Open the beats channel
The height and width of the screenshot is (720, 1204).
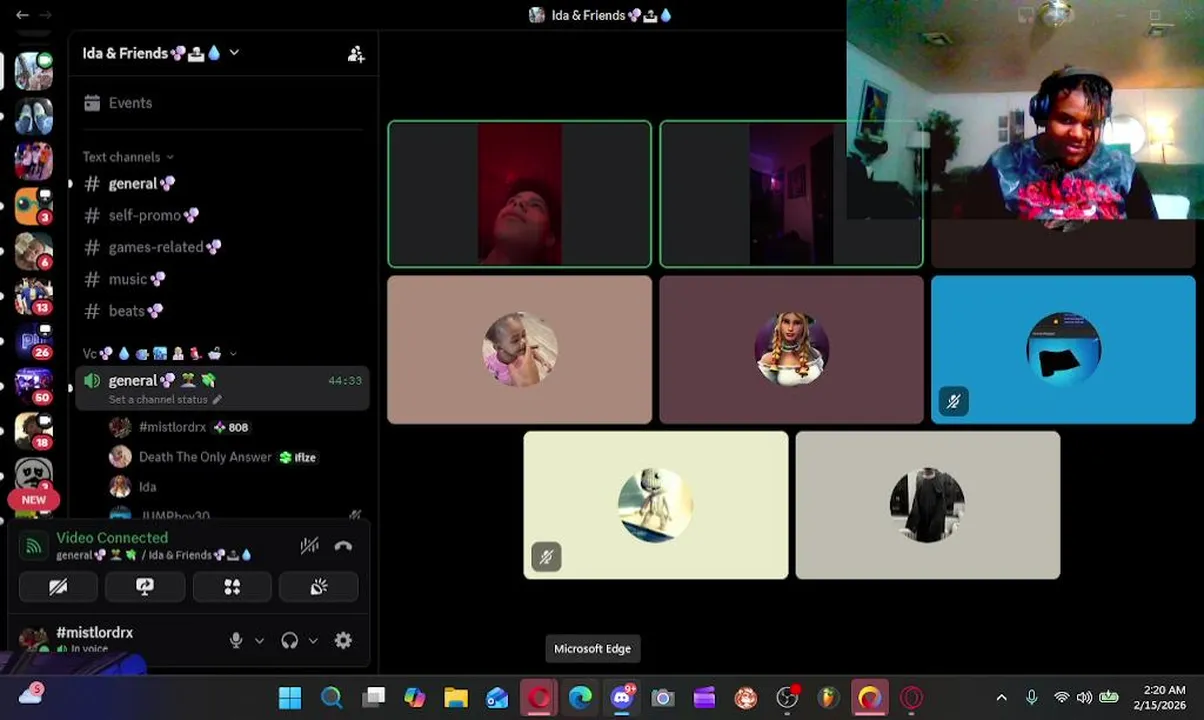[x=222, y=311]
